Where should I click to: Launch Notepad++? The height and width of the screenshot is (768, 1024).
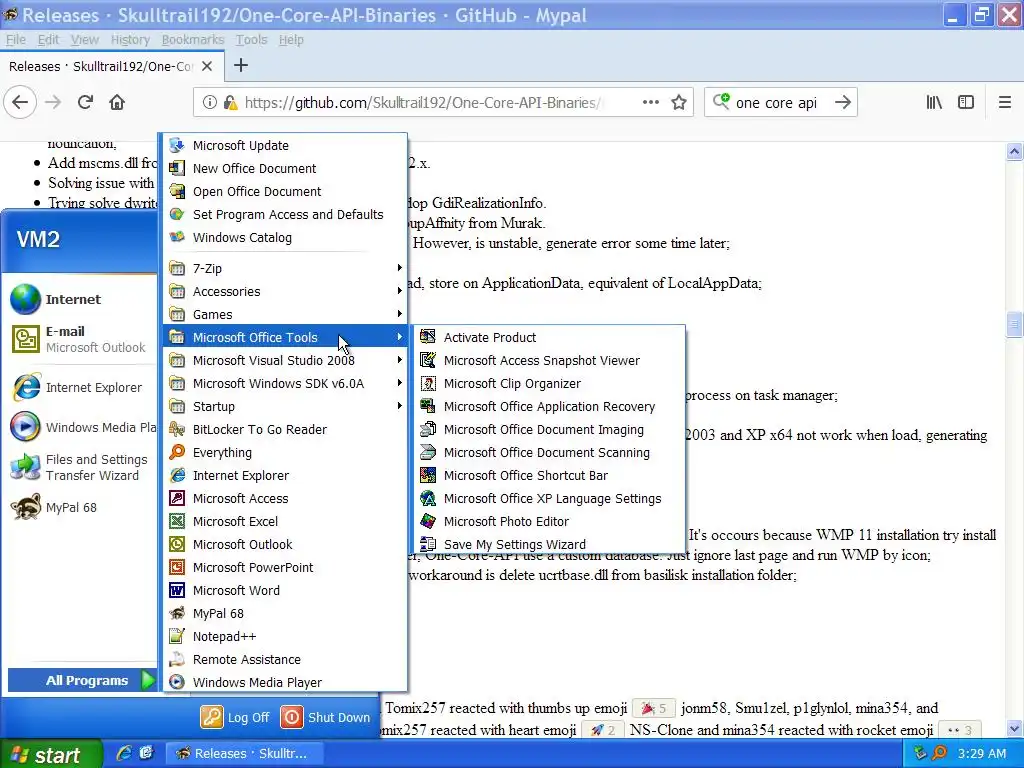(285, 636)
